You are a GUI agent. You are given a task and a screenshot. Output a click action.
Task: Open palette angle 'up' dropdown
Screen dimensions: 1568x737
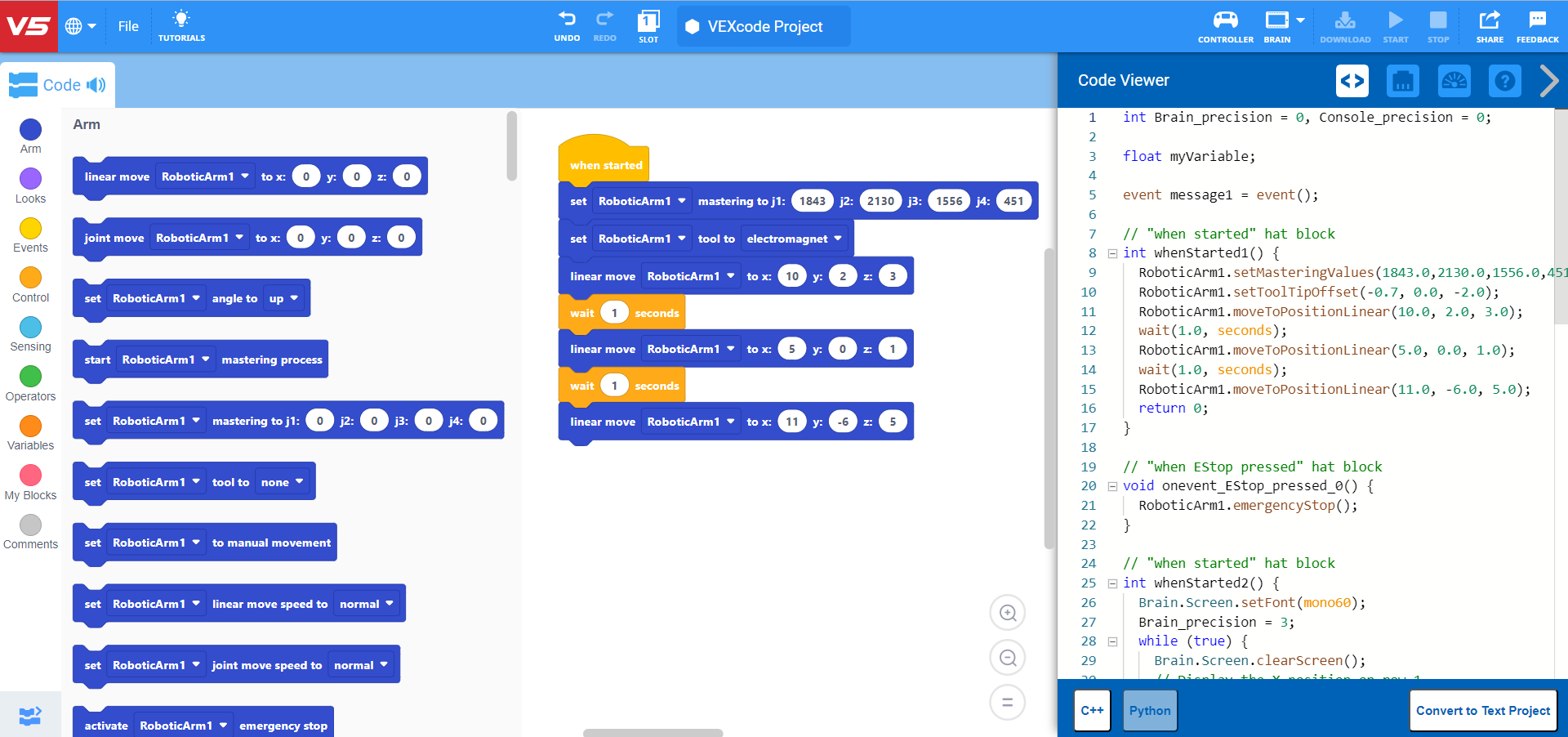283,298
